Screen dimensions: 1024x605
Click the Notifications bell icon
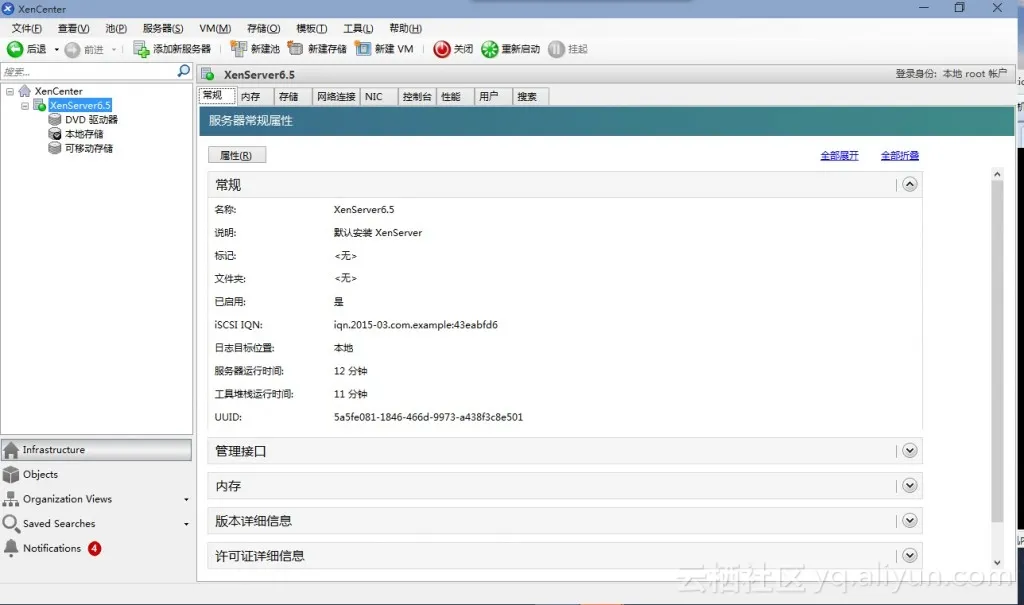tap(11, 548)
